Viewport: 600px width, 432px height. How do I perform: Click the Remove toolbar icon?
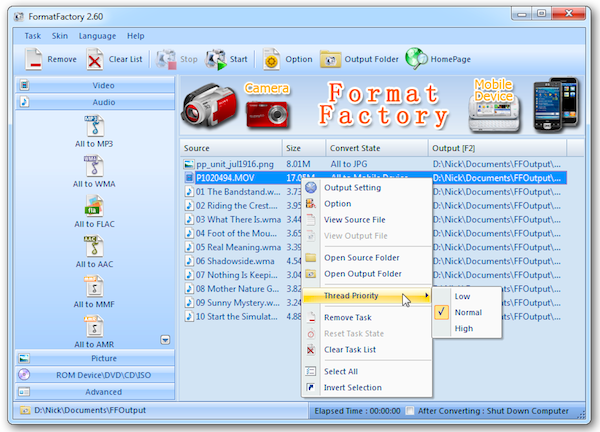(34, 59)
